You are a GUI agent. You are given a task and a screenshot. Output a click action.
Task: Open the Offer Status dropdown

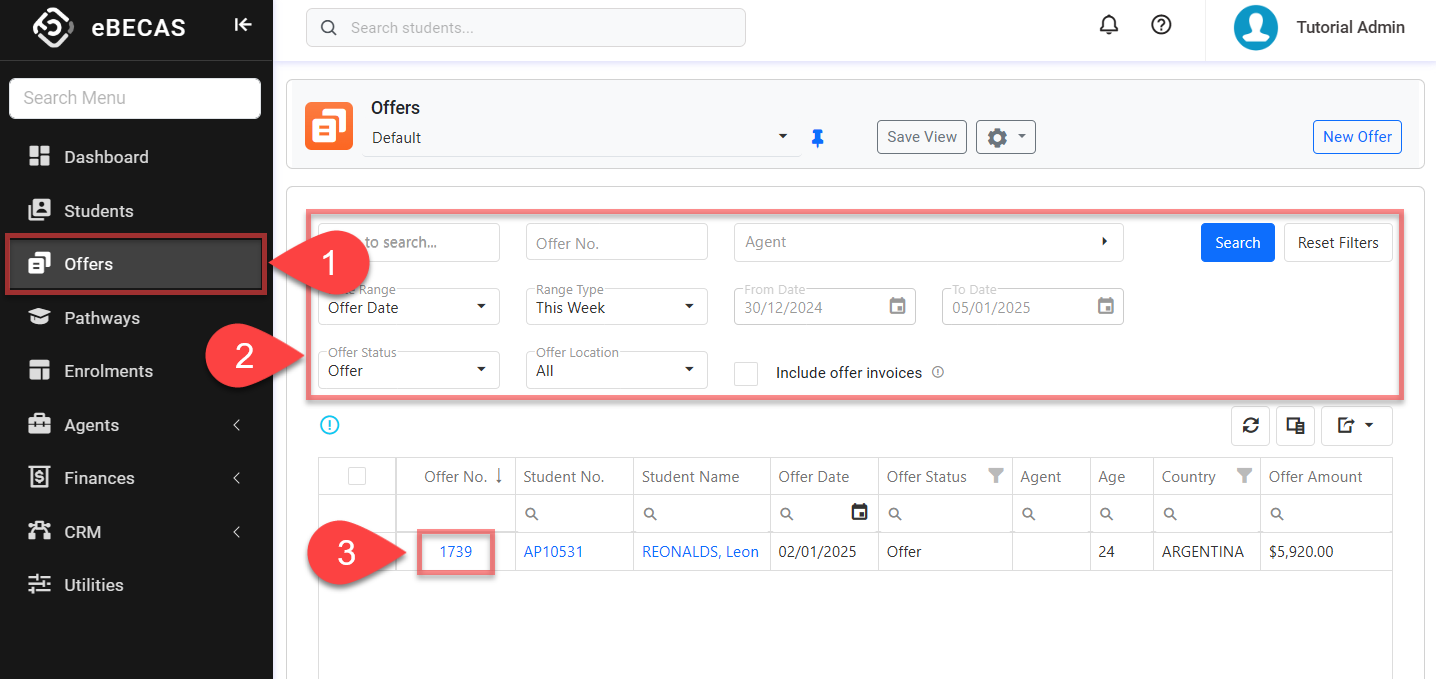[408, 370]
